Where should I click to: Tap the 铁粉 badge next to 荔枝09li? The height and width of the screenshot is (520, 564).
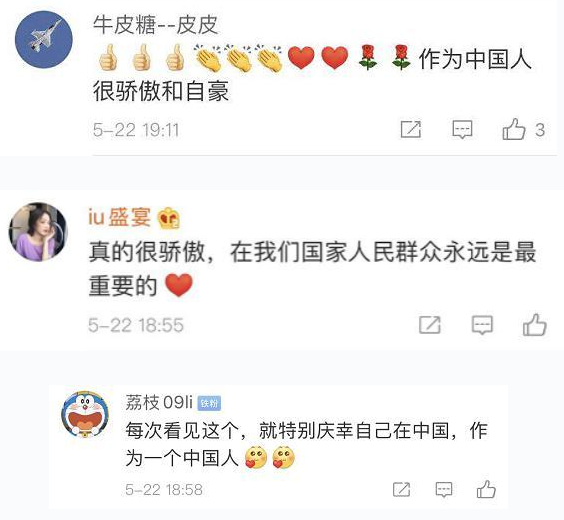209,403
